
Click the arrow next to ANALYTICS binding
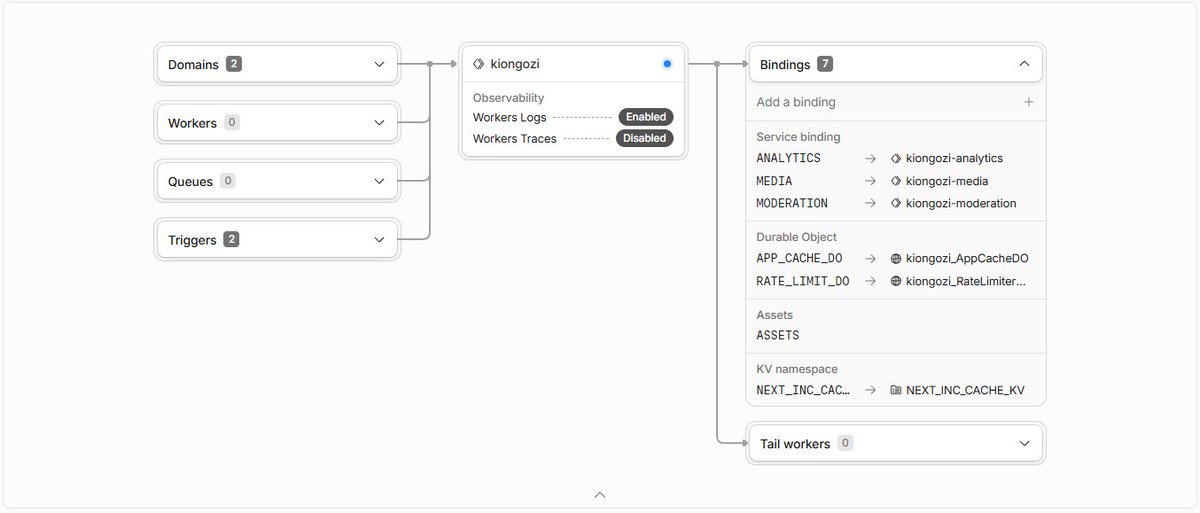pos(870,158)
